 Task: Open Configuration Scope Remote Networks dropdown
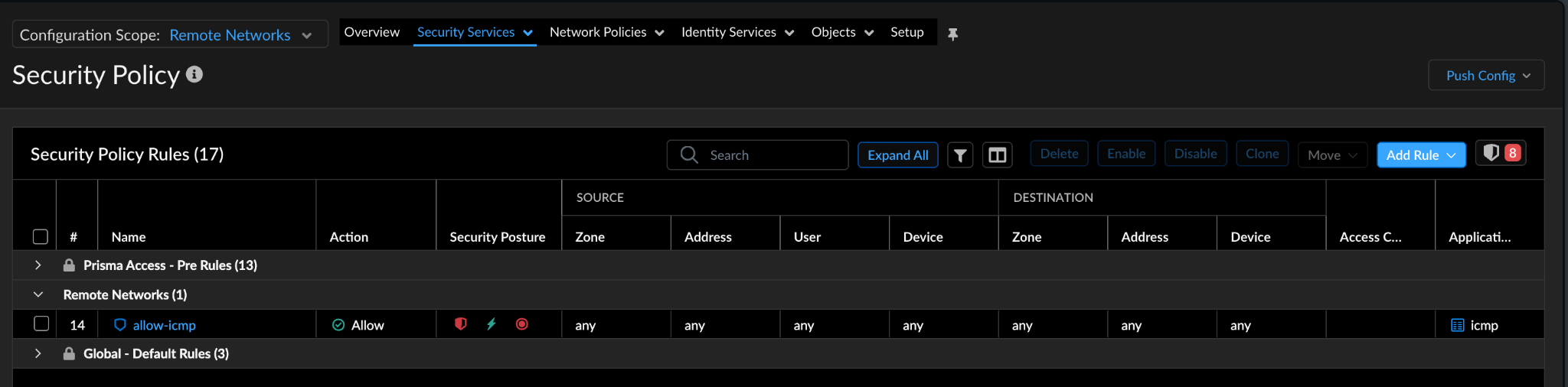point(170,34)
